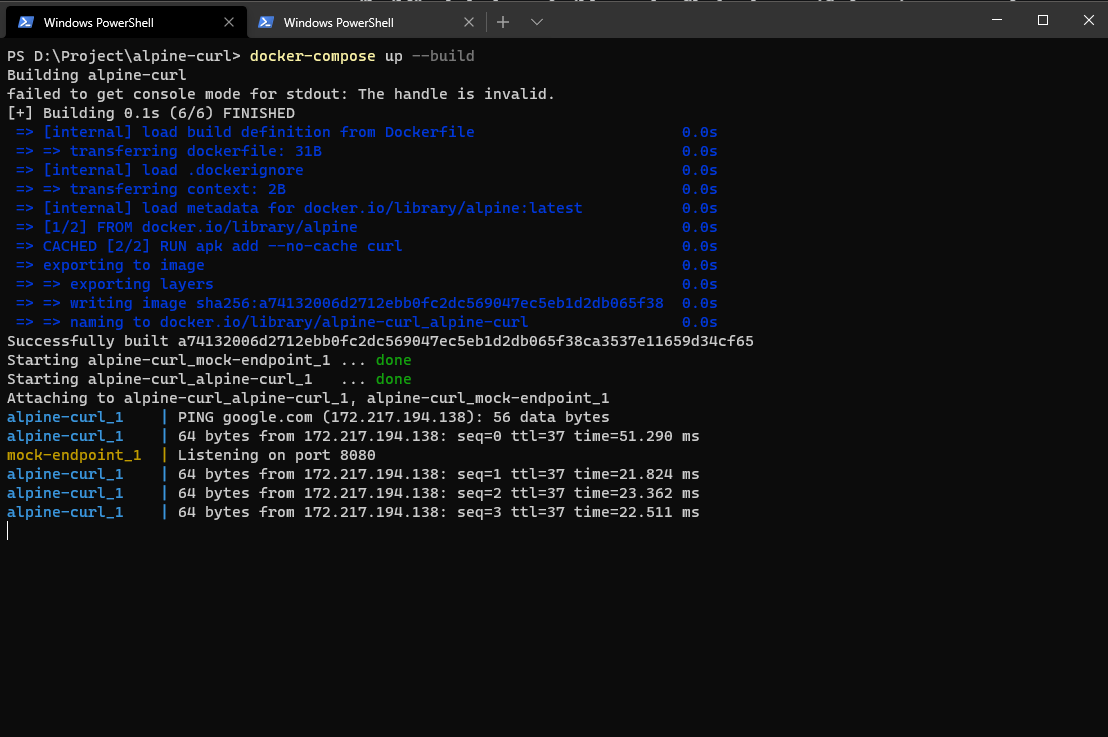Click the 'Building alpine-curl' line

(x=97, y=75)
